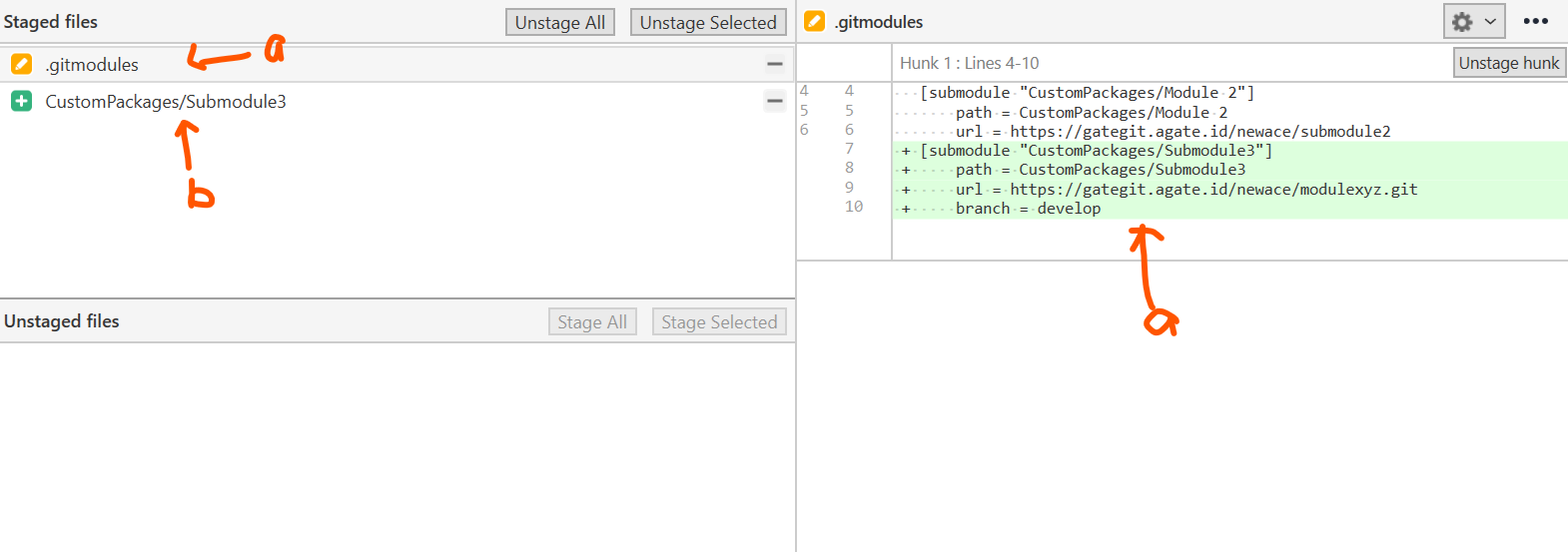The width and height of the screenshot is (1568, 552).
Task: Click the Unstage hunk button
Action: tap(1508, 63)
